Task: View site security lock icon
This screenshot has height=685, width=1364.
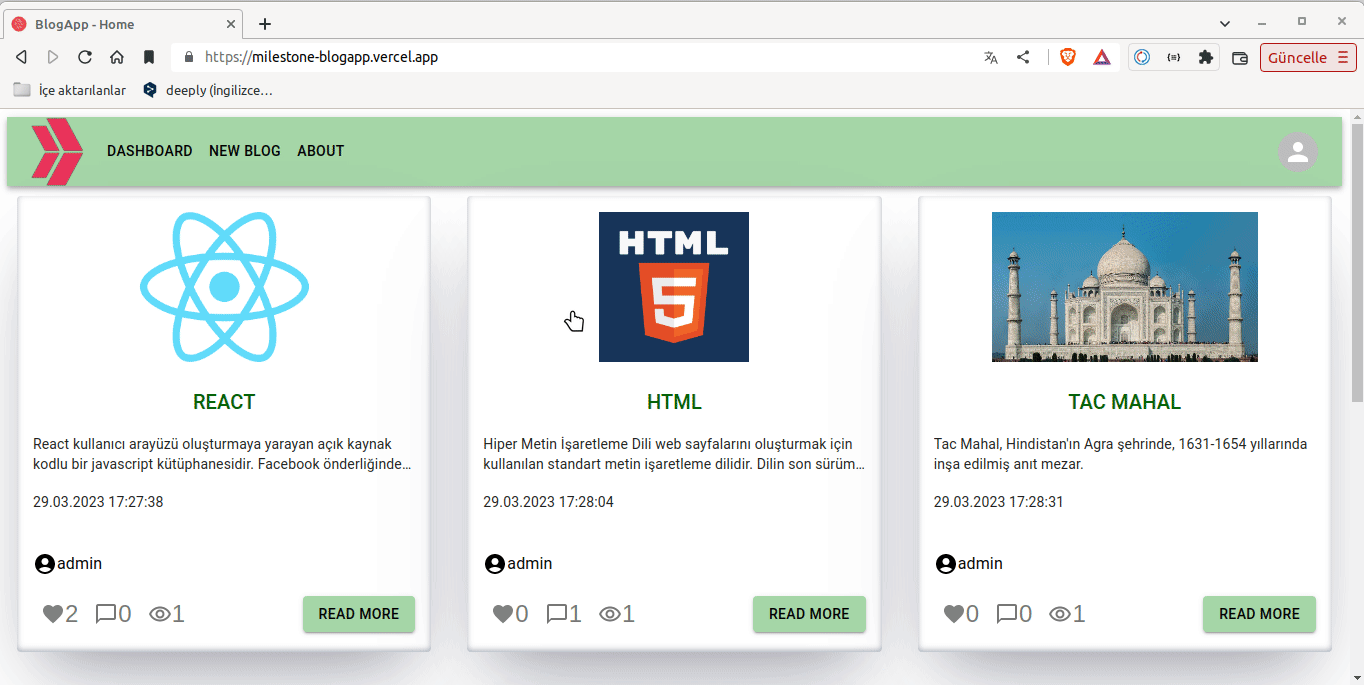Action: tap(188, 57)
